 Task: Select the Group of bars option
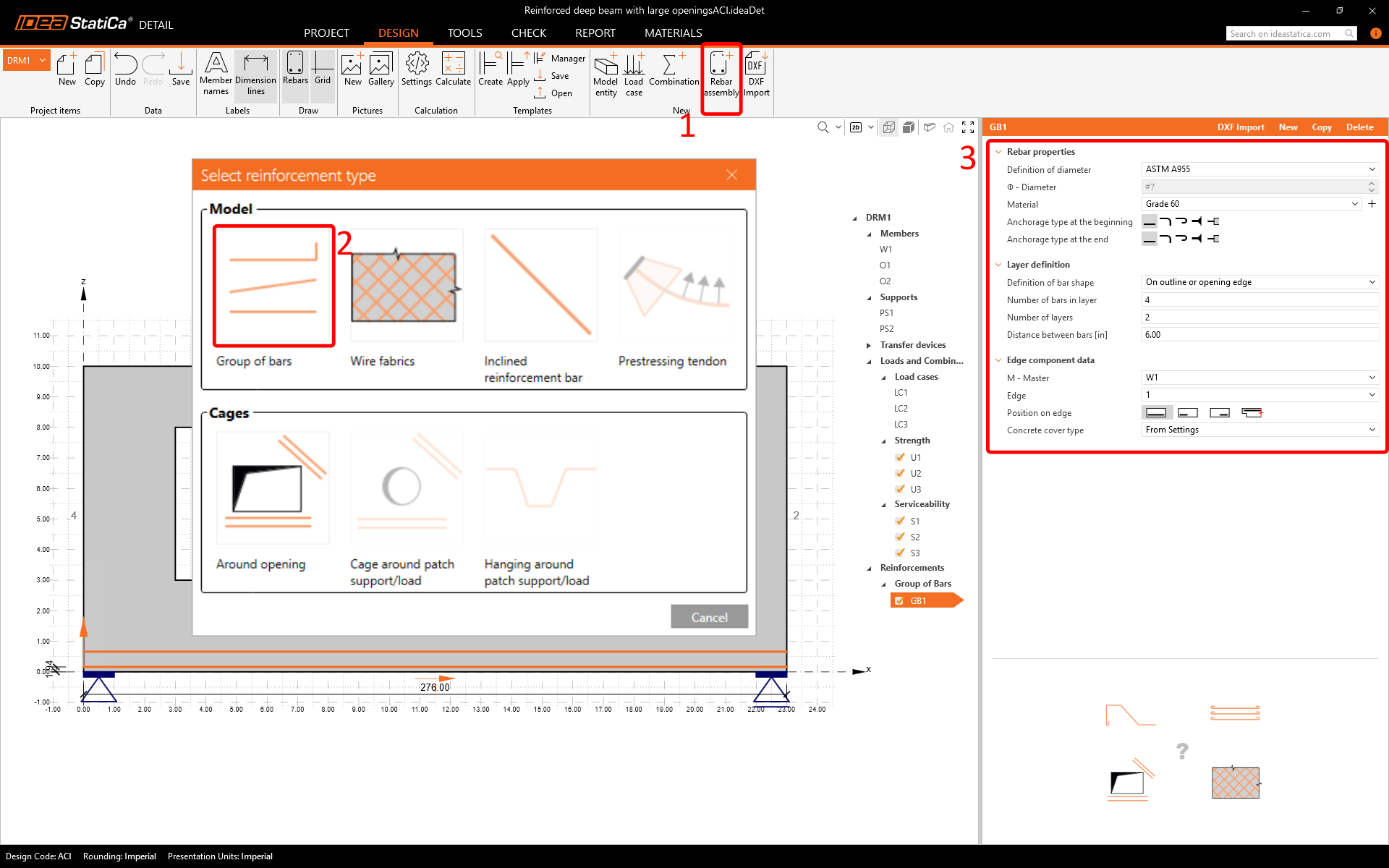pos(273,286)
